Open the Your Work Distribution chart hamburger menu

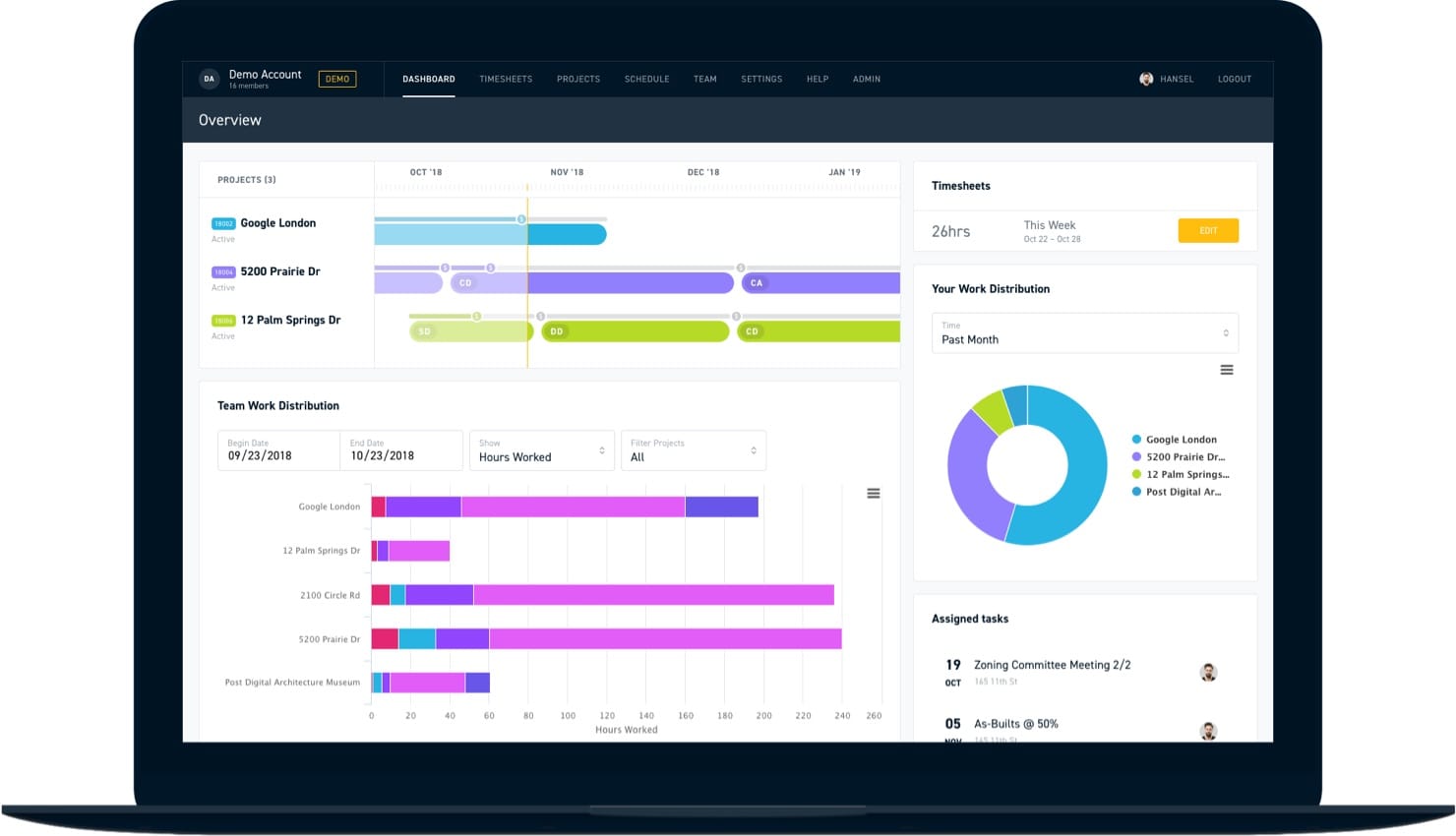coord(1227,370)
